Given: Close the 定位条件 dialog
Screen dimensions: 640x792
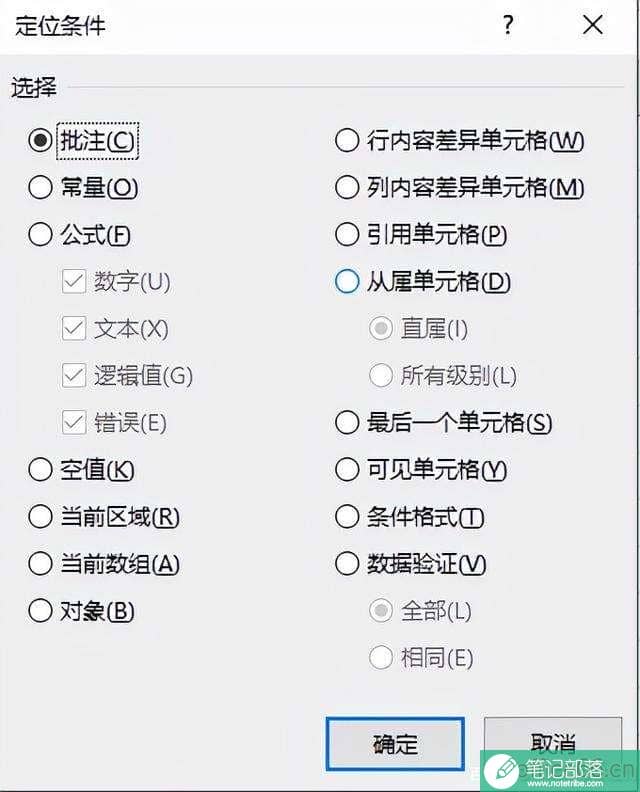Looking at the screenshot, I should (x=593, y=25).
